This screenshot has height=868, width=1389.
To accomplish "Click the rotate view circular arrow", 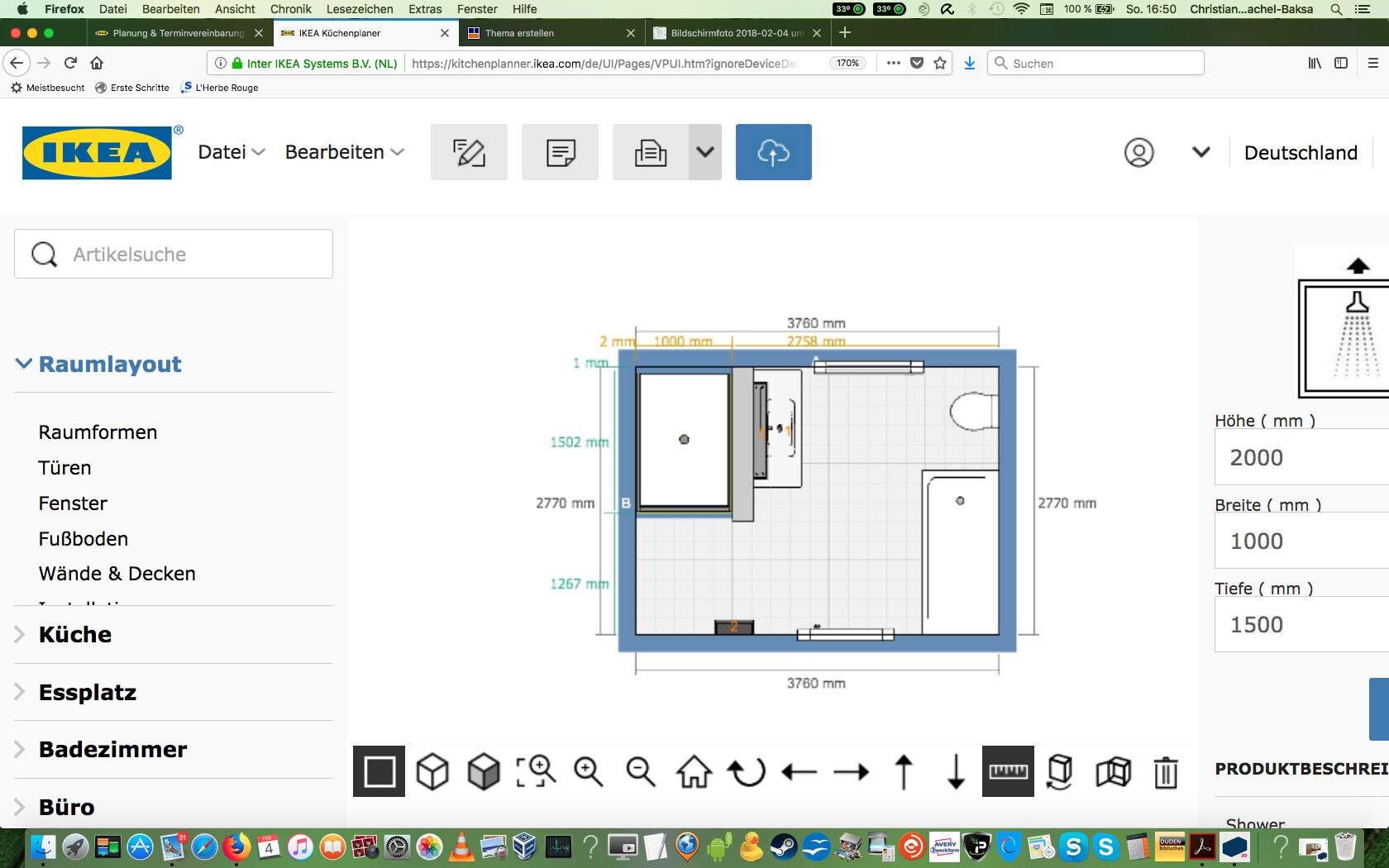I will click(x=747, y=771).
